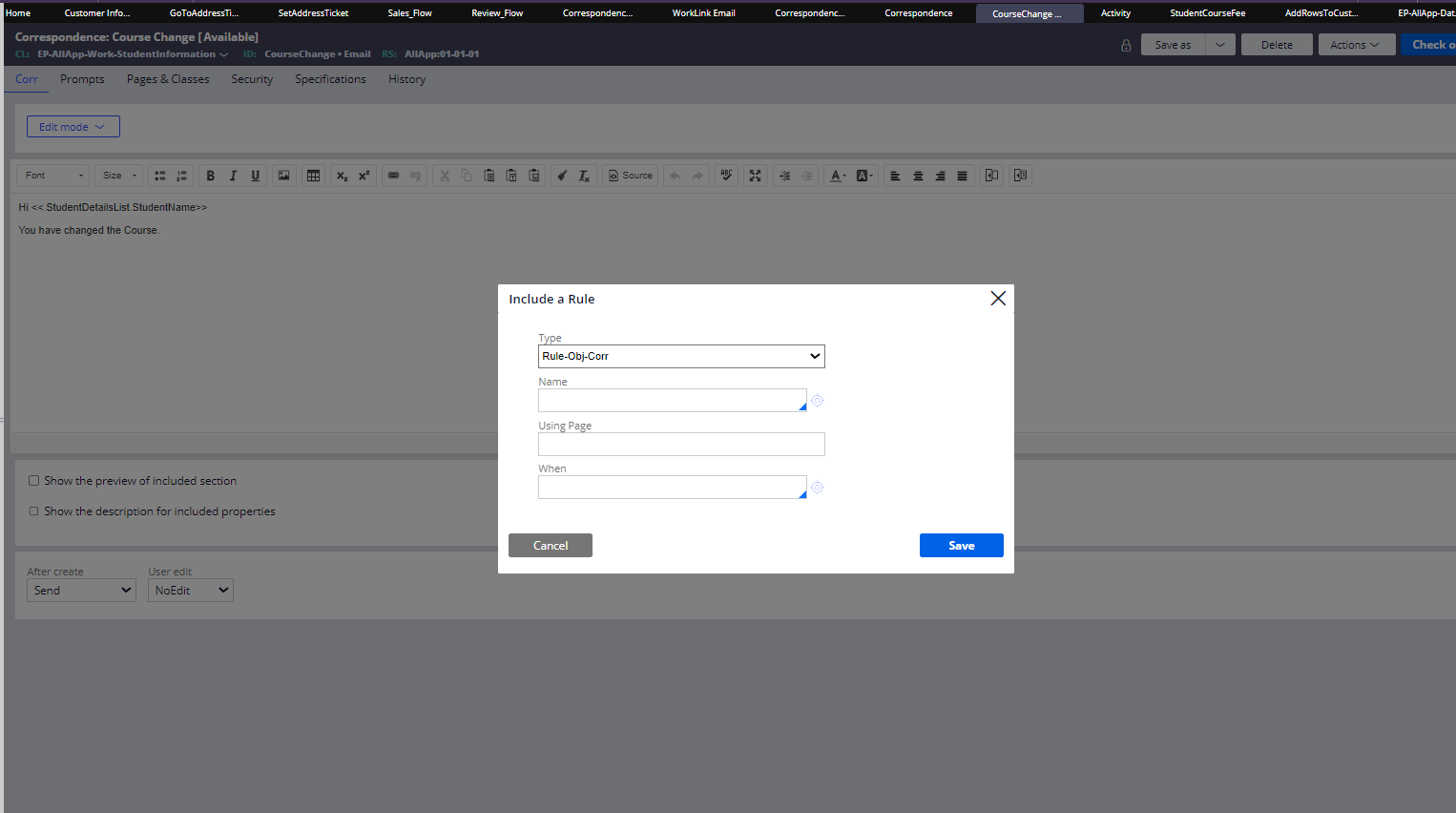Image resolution: width=1456 pixels, height=813 pixels.
Task: Open the picker icon next to the Name field
Action: (818, 401)
